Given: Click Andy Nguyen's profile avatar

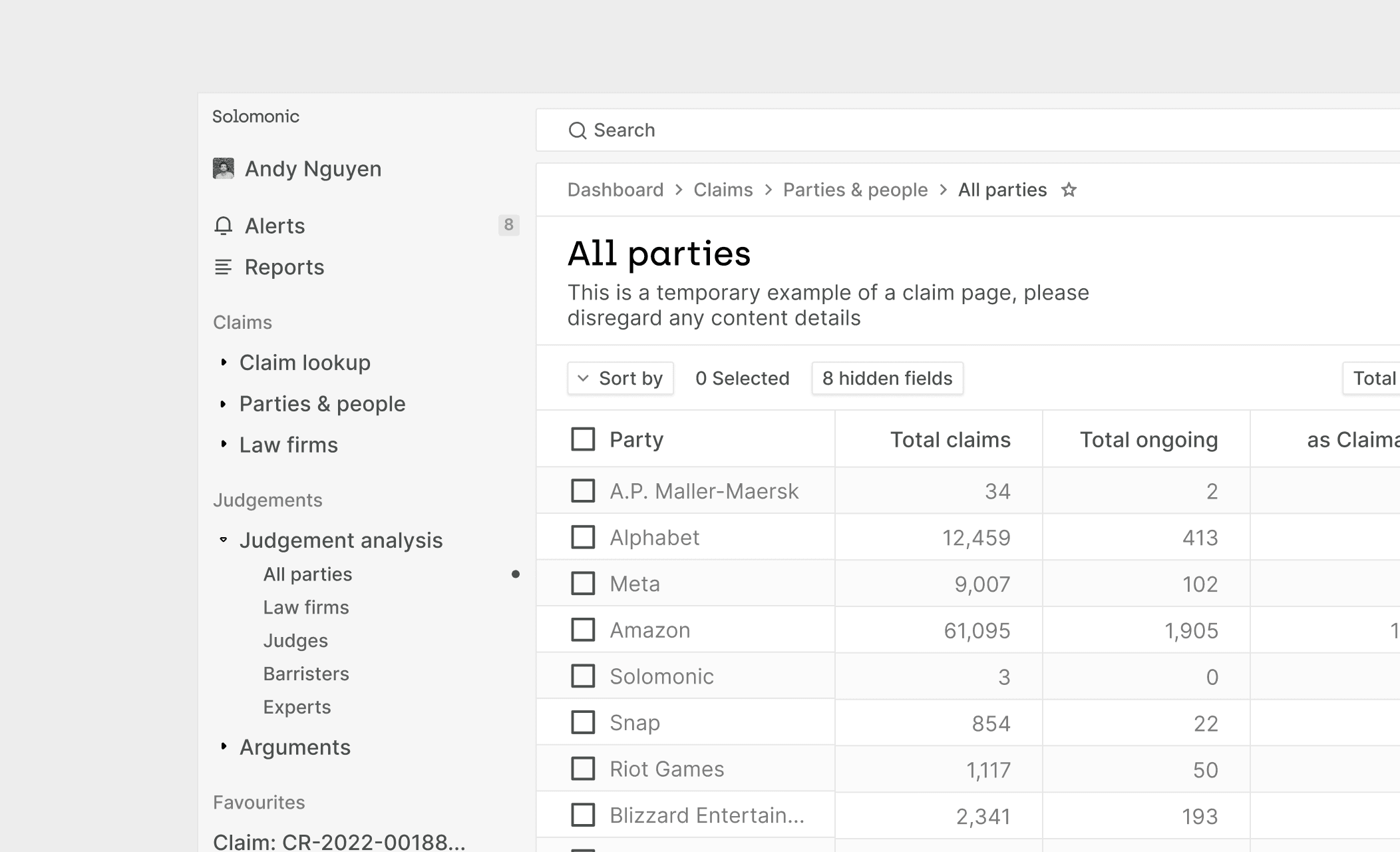Looking at the screenshot, I should [224, 168].
